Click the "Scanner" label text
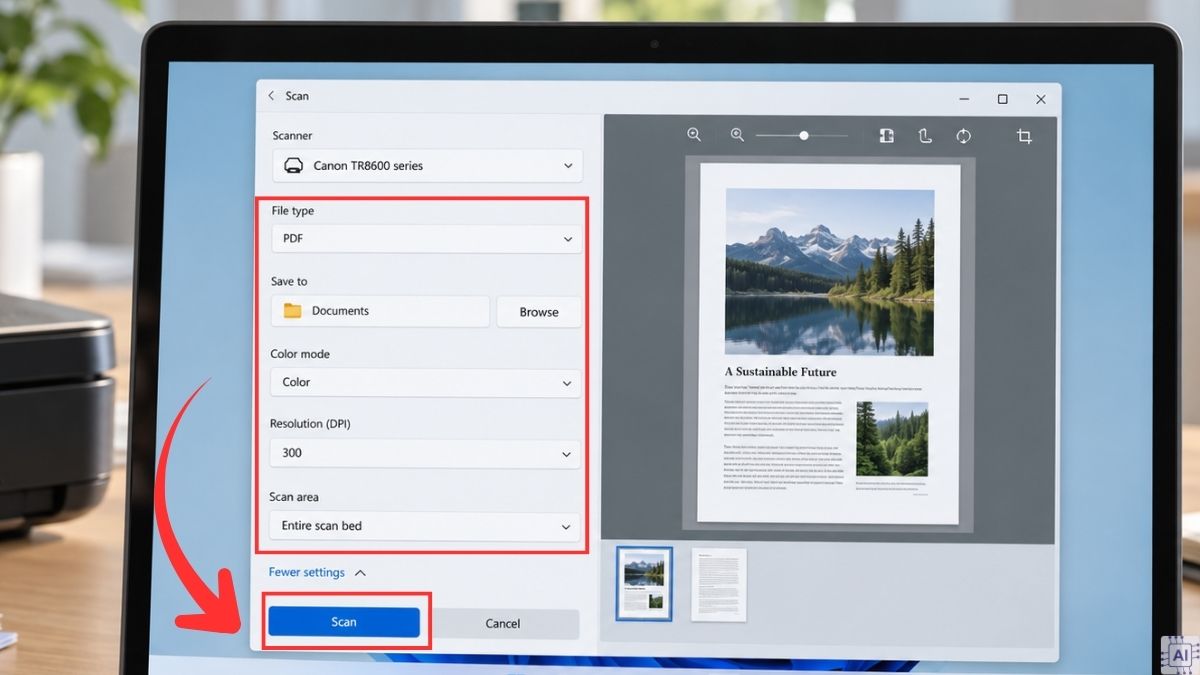 click(292, 135)
